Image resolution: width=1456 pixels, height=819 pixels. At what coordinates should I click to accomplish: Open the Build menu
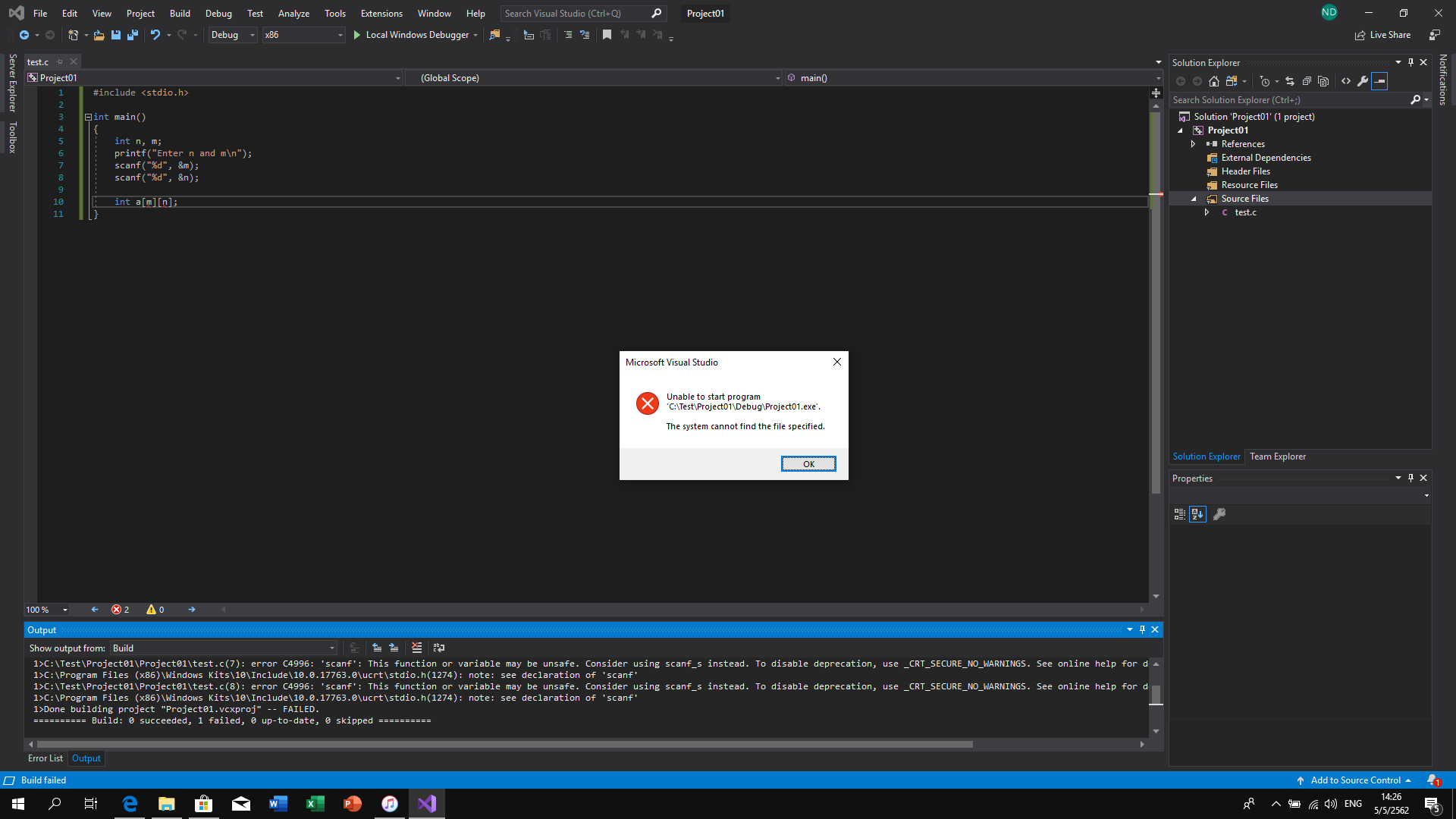click(180, 14)
